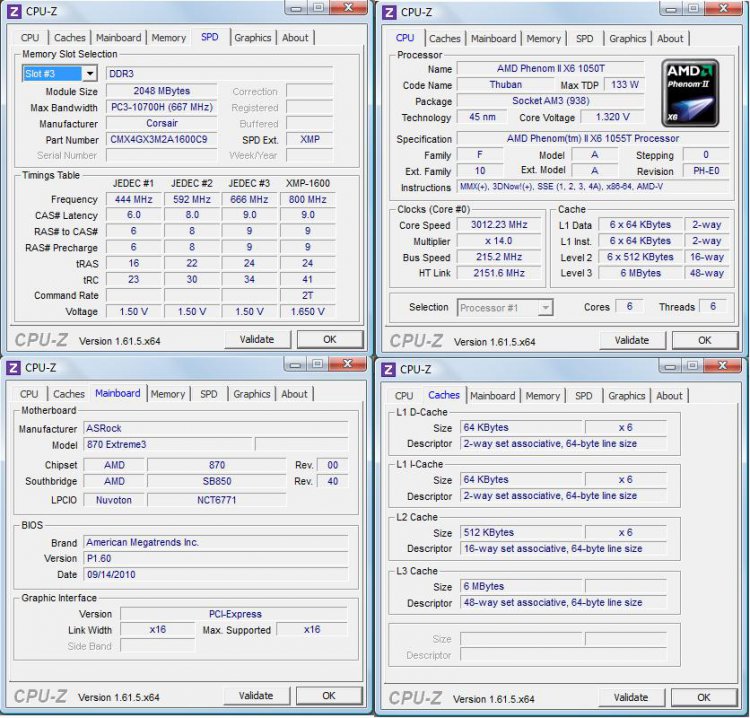This screenshot has height=718, width=750.
Task: Click OK in the processor window
Action: click(x=705, y=341)
